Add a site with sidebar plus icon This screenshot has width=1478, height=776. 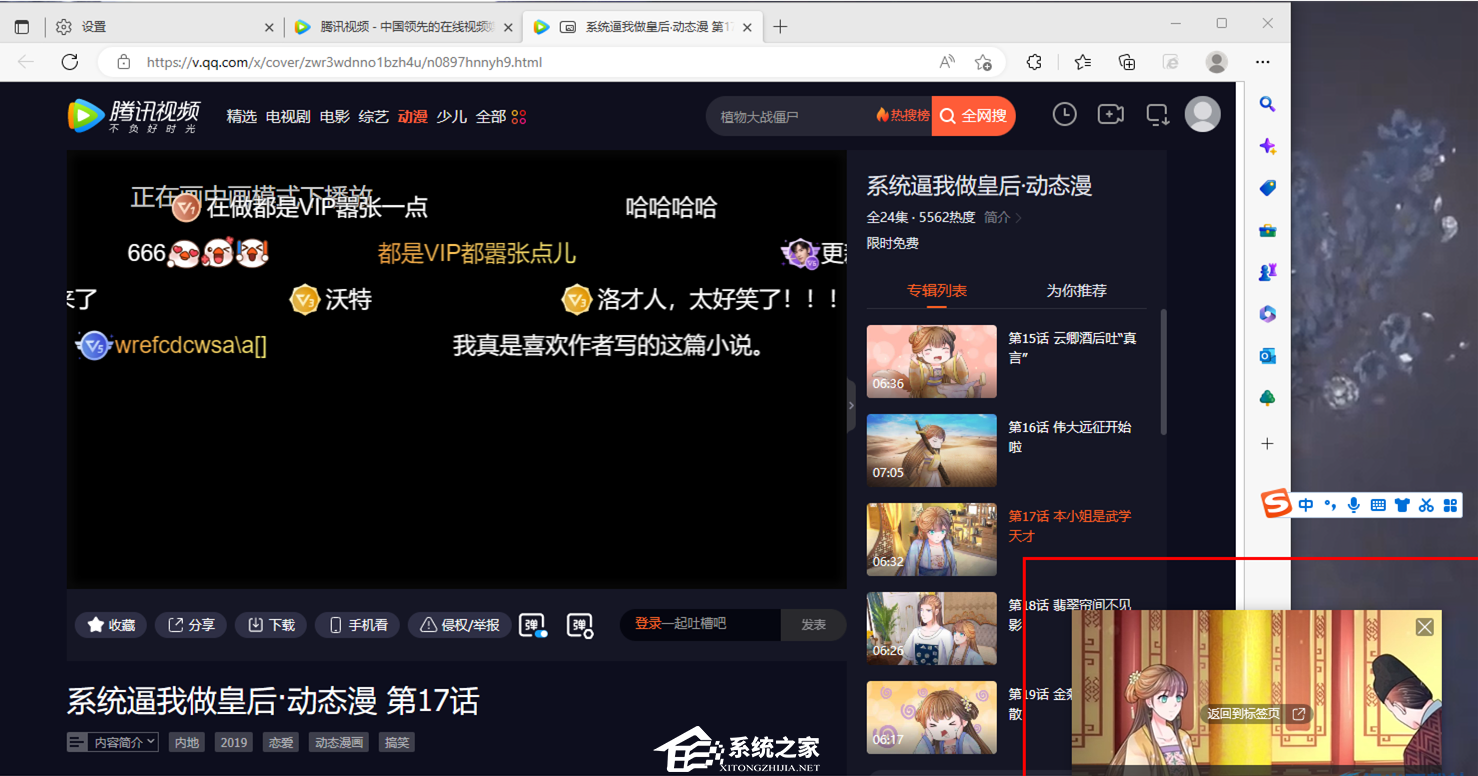[x=1267, y=443]
